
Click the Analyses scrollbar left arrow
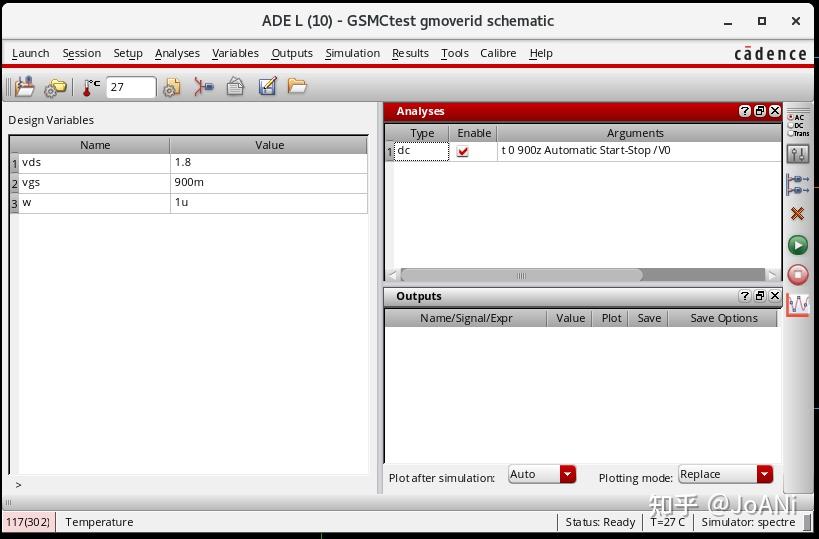393,275
